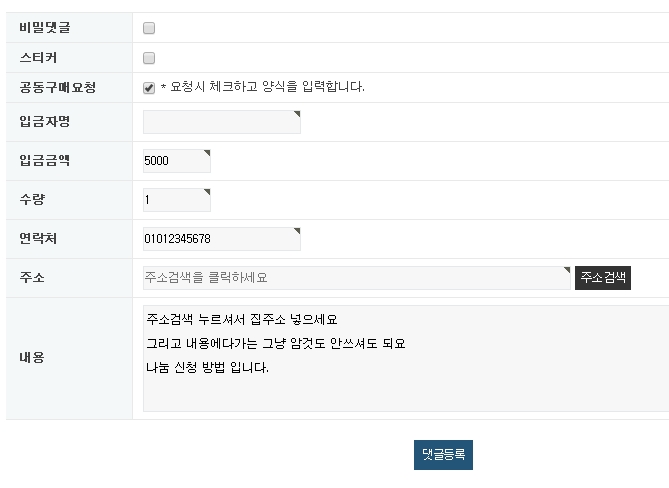Uncheck the 공동구매요청 checkbox

click(x=149, y=87)
